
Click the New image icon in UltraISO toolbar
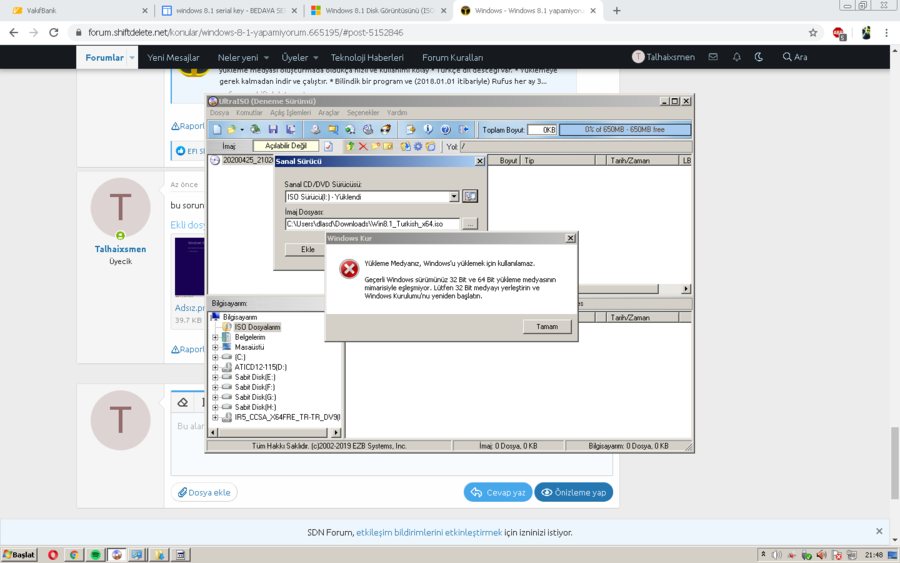(x=217, y=130)
